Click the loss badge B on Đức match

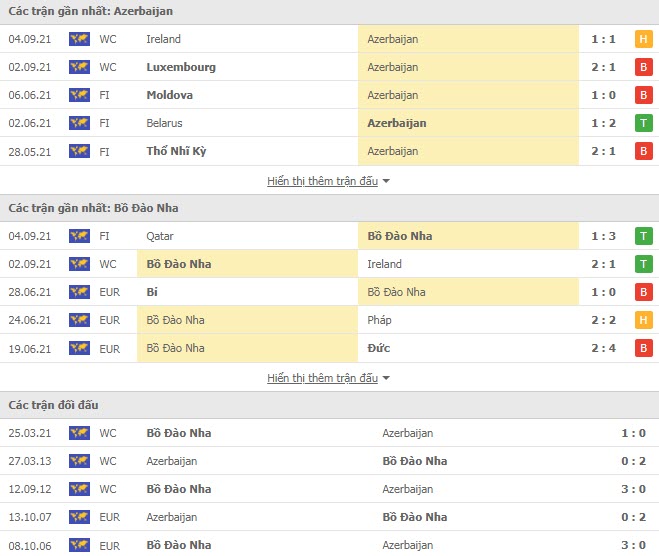pos(643,348)
